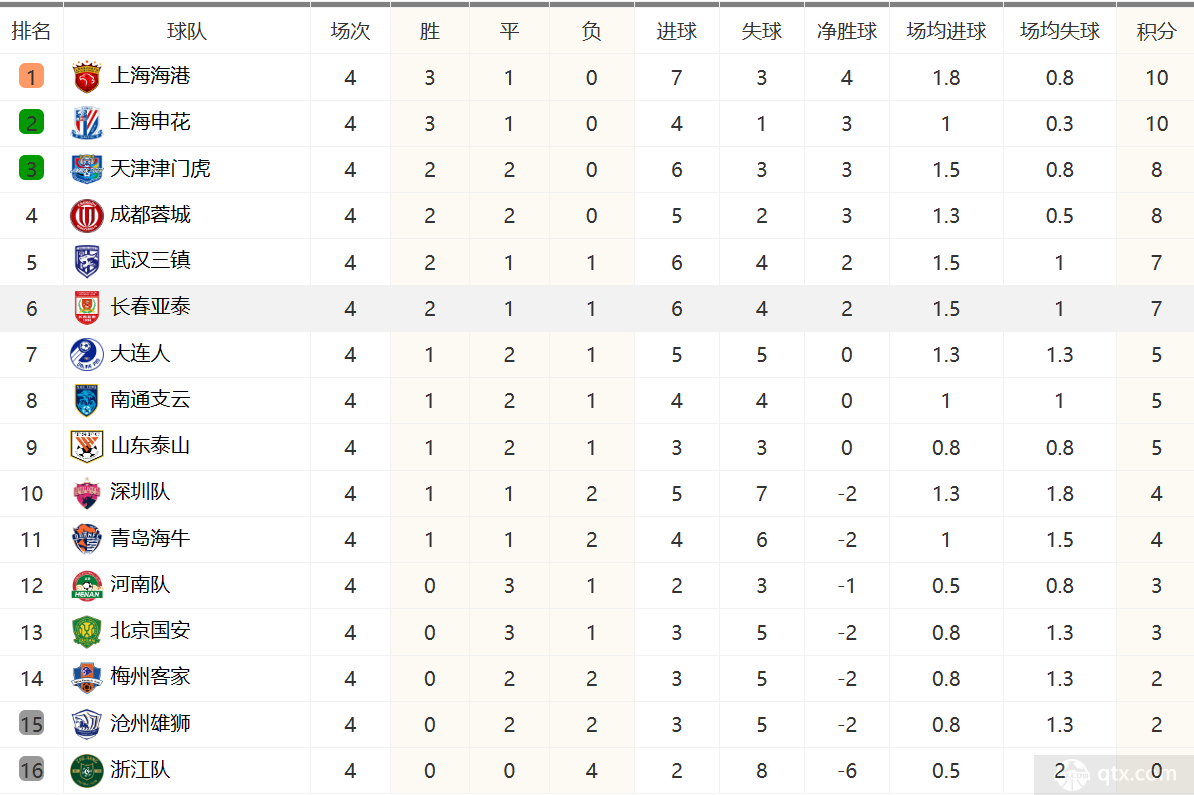This screenshot has width=1194, height=795.
Task: Select the 大连人 blue logo
Action: (86, 354)
